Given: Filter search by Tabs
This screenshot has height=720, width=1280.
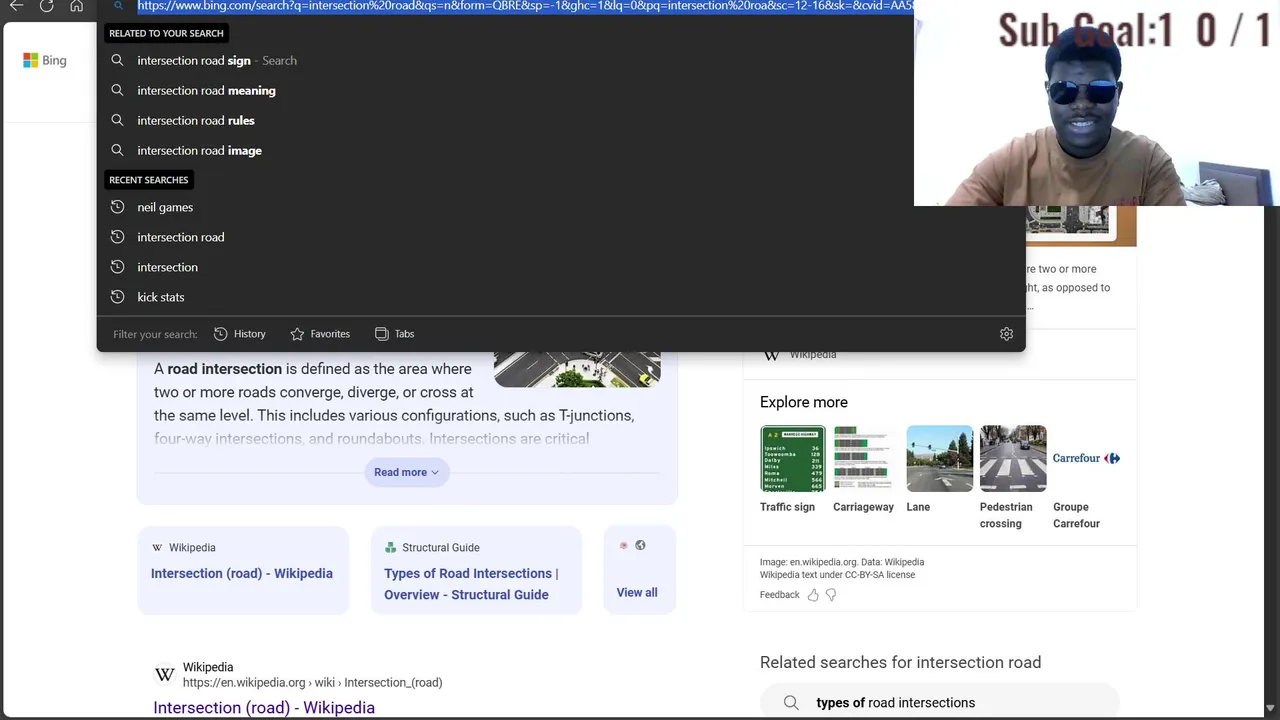Looking at the screenshot, I should coord(394,334).
